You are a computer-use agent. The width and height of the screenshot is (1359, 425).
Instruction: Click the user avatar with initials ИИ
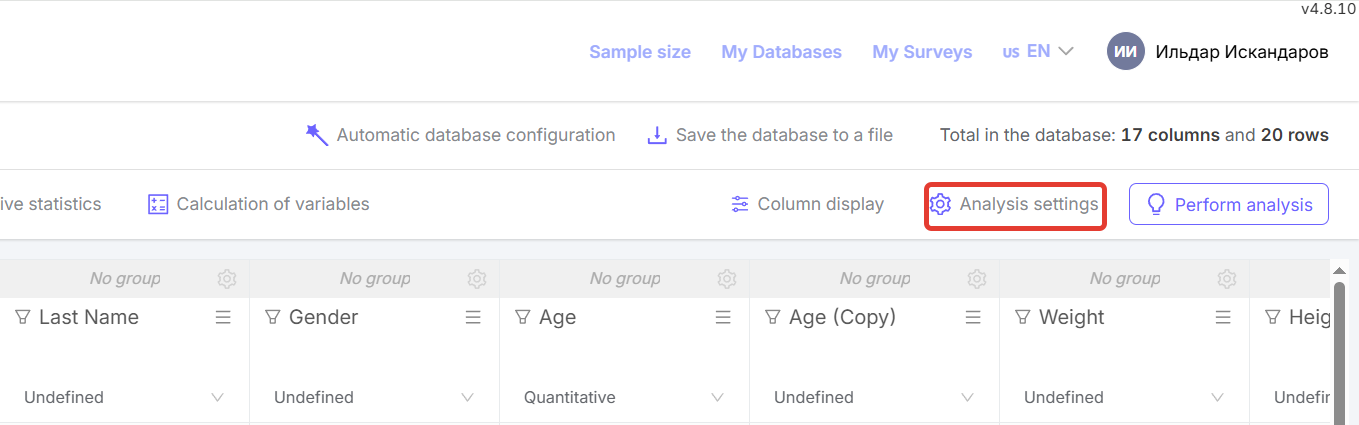pos(1125,52)
